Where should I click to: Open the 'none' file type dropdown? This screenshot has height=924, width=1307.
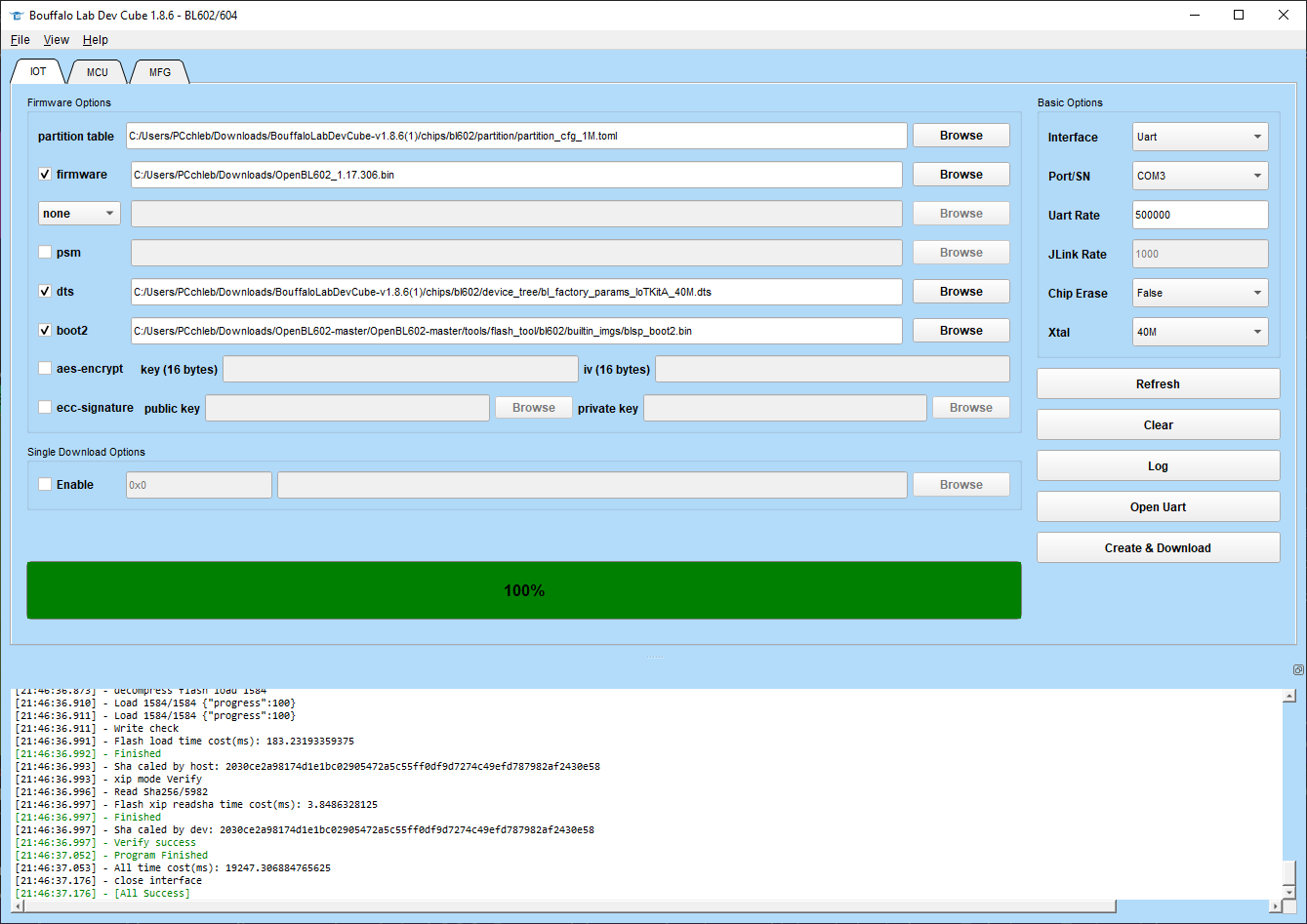[x=79, y=213]
